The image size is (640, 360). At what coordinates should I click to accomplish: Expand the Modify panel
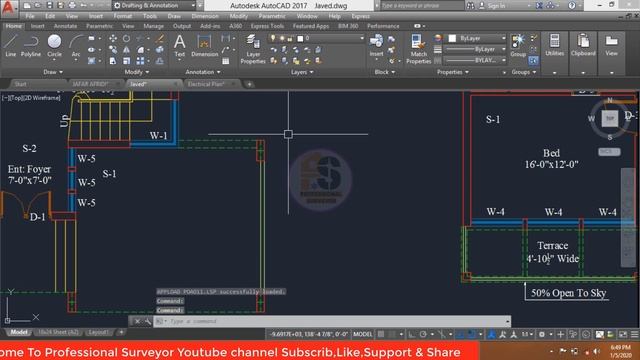(x=137, y=72)
